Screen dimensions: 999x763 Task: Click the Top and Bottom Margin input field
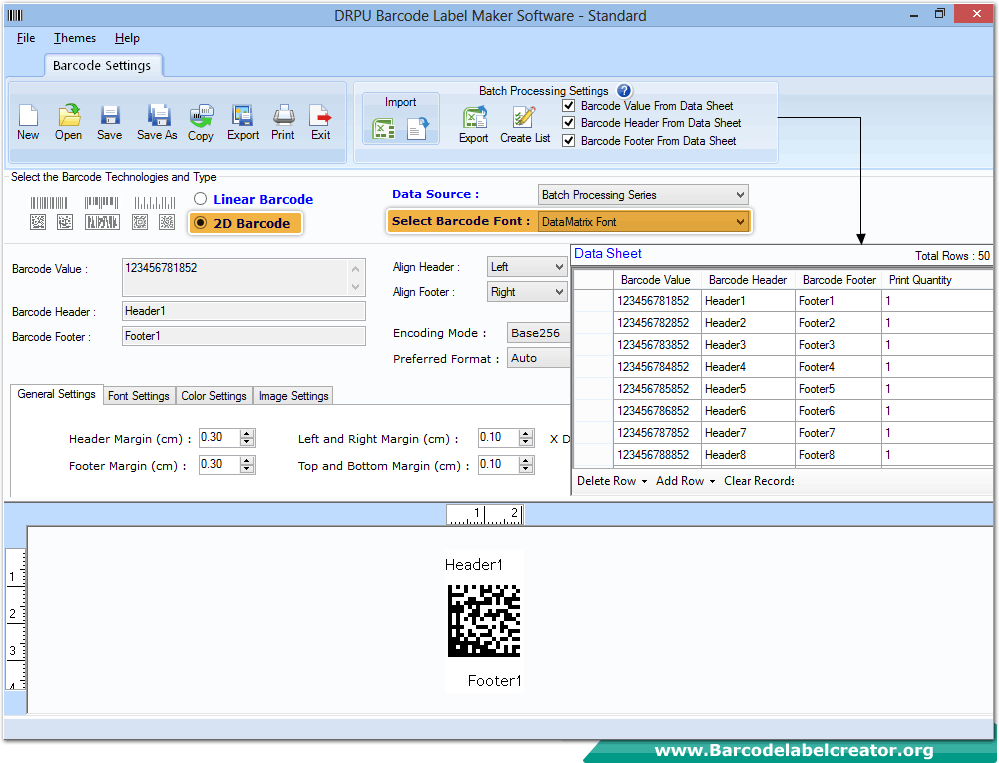click(x=498, y=464)
